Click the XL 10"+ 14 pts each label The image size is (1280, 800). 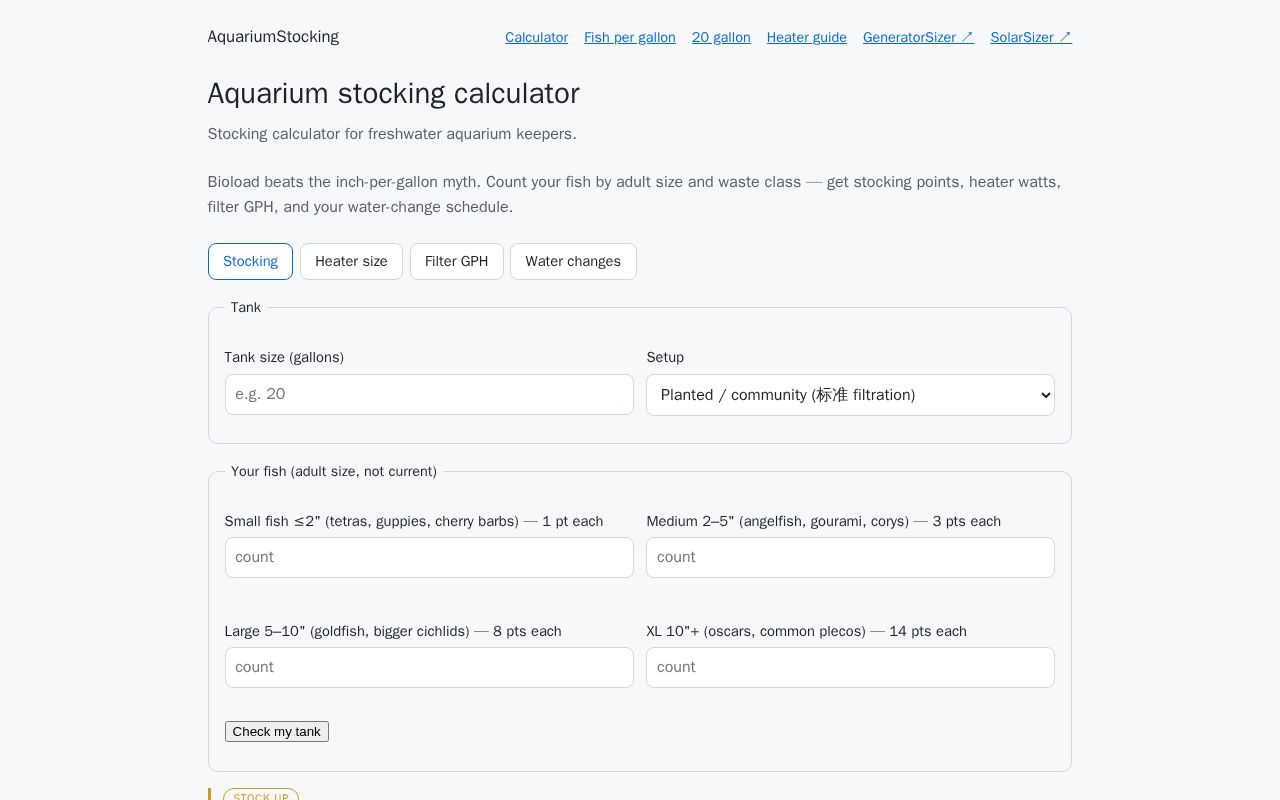click(806, 631)
